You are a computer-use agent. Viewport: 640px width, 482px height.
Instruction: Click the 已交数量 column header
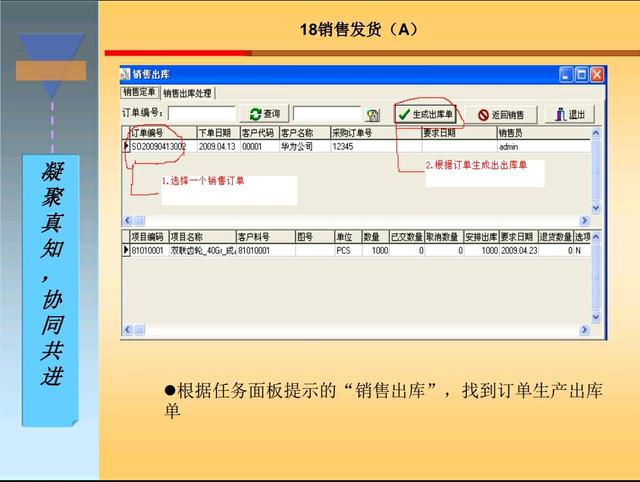tap(407, 237)
